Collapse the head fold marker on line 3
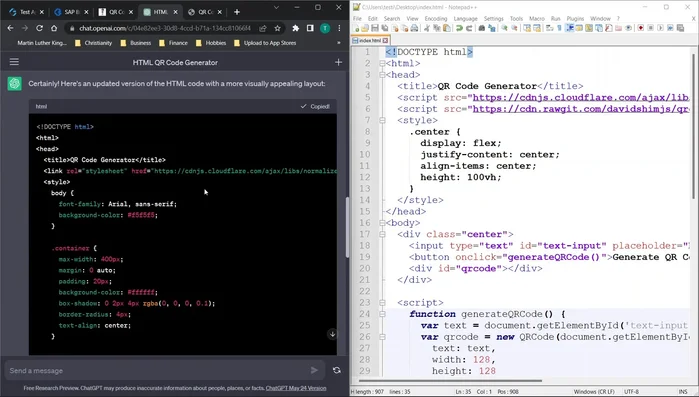 382,75
